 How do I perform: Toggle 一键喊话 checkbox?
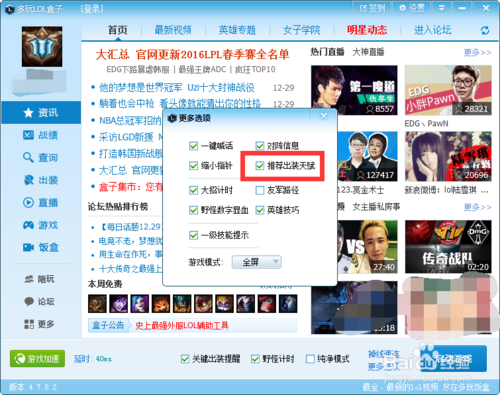(x=193, y=146)
